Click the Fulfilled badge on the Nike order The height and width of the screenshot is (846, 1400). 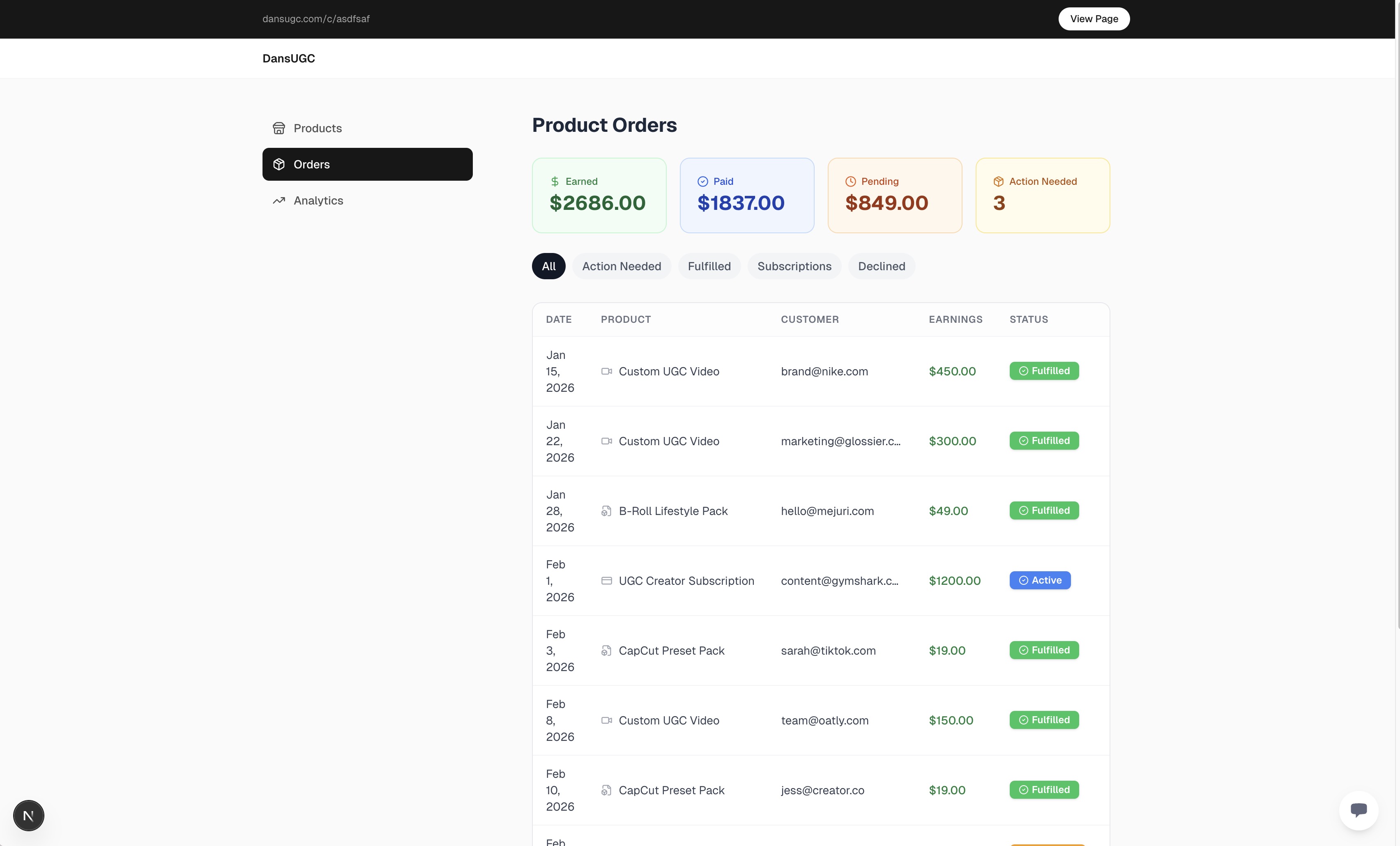point(1044,370)
